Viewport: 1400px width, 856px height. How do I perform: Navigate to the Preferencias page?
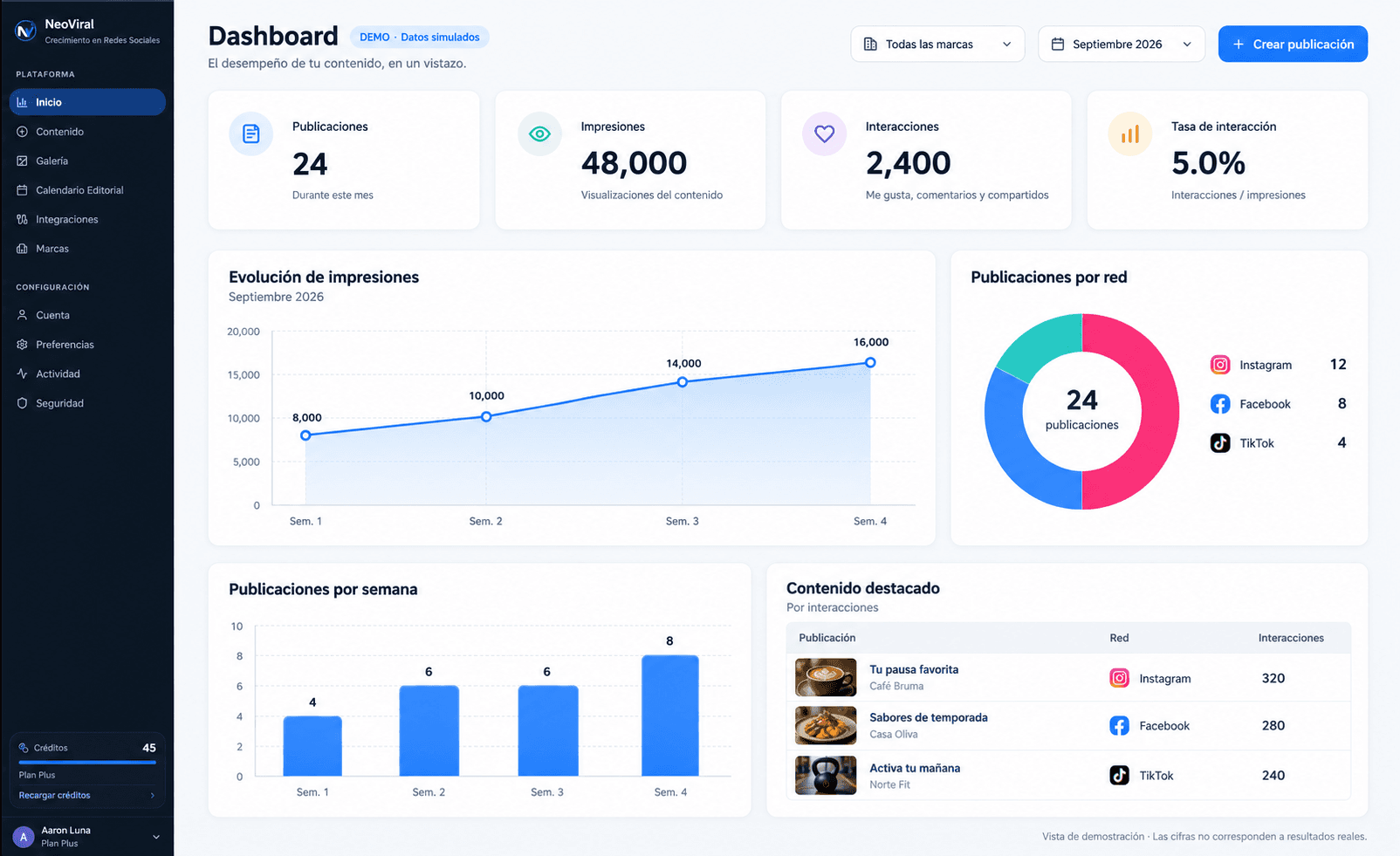(87, 345)
